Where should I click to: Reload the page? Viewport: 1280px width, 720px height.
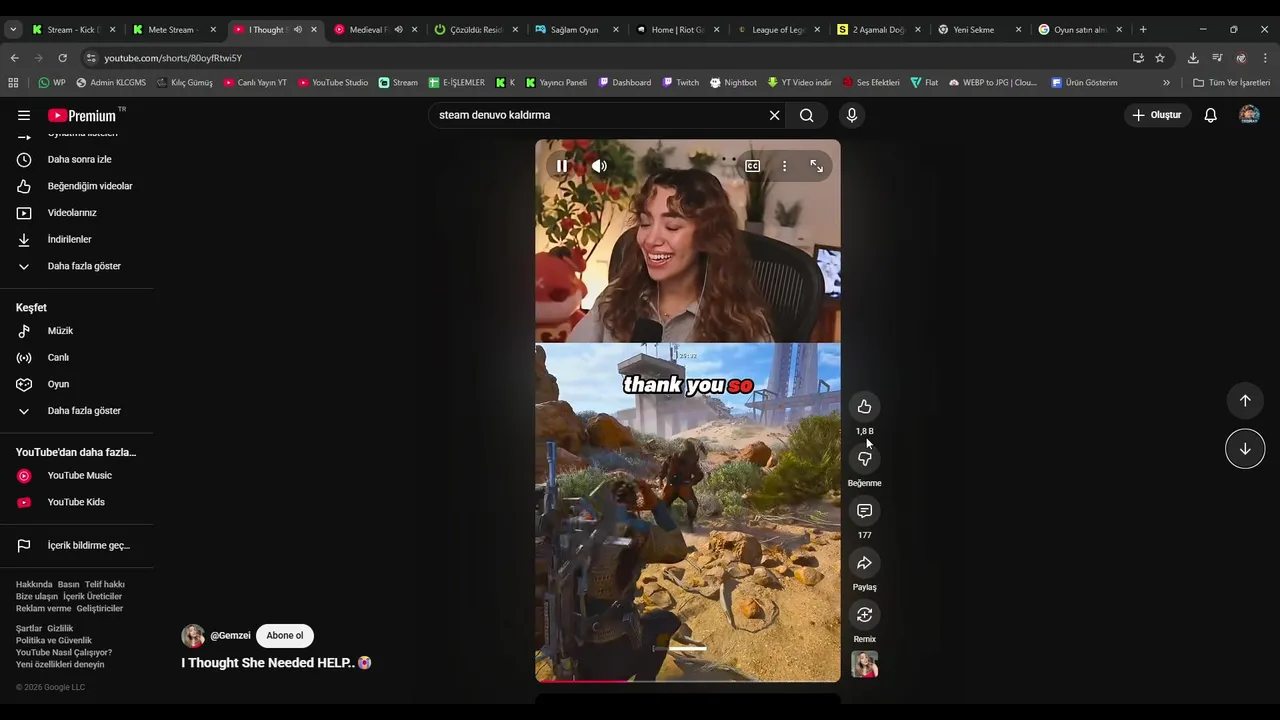tap(62, 58)
